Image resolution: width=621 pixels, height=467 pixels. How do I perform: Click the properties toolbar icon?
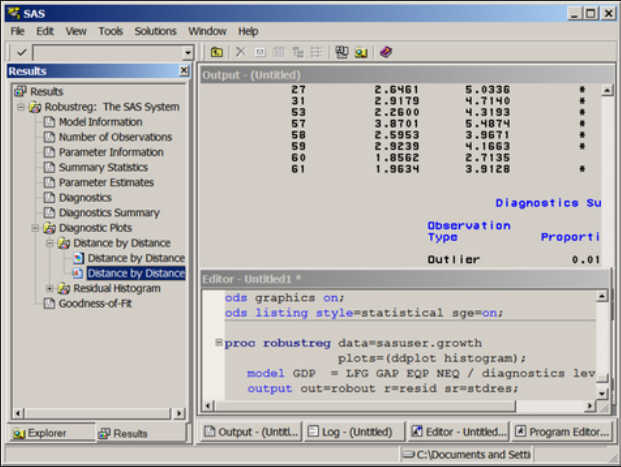260,52
